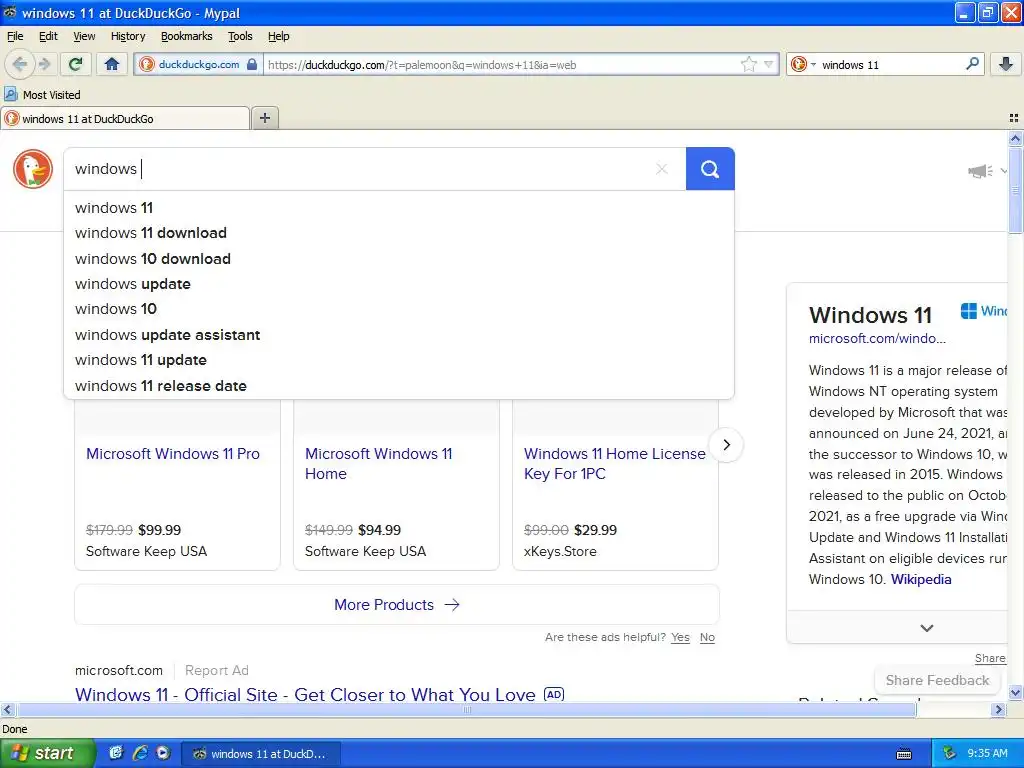Open the Help menu
The width and height of the screenshot is (1024, 768).
pyautogui.click(x=279, y=36)
